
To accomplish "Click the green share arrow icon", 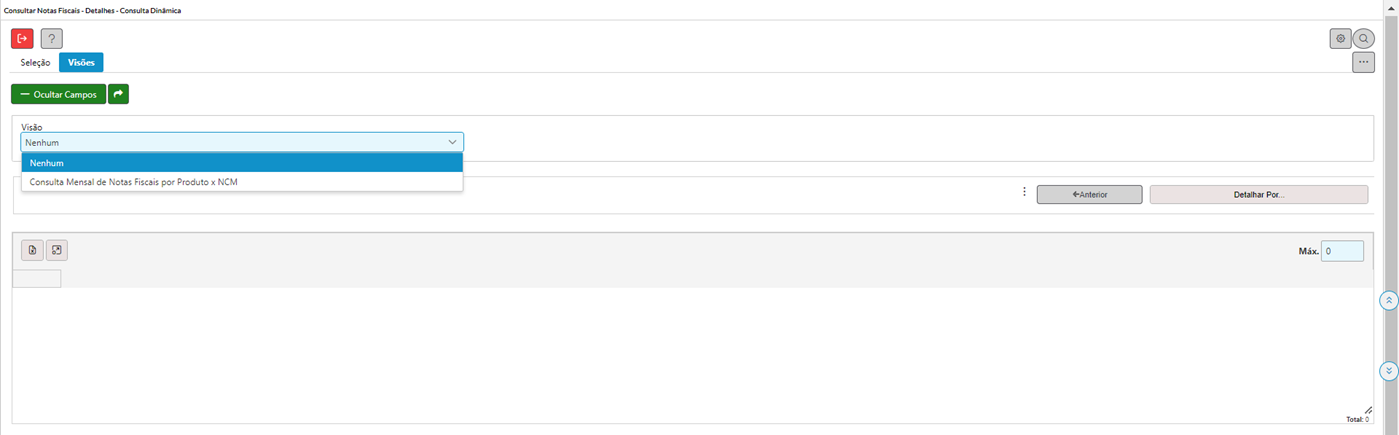I will pyautogui.click(x=118, y=94).
